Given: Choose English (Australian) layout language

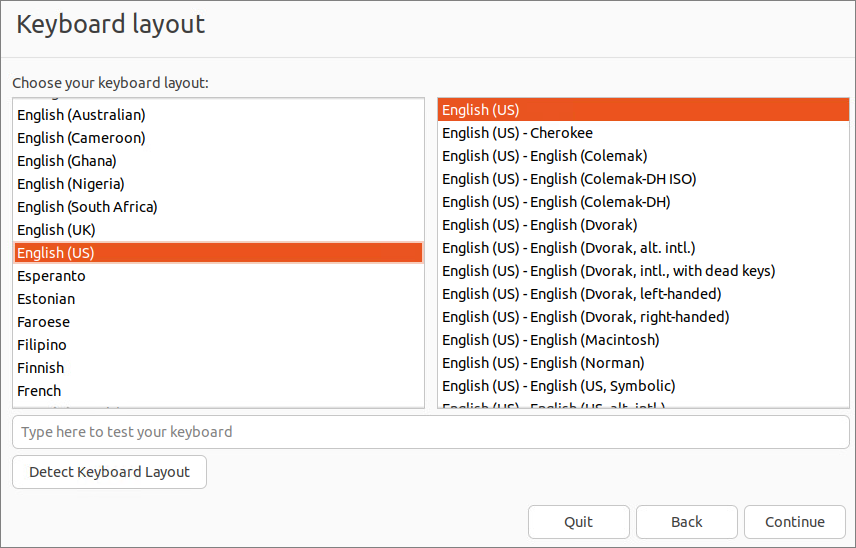Looking at the screenshot, I should click(81, 115).
